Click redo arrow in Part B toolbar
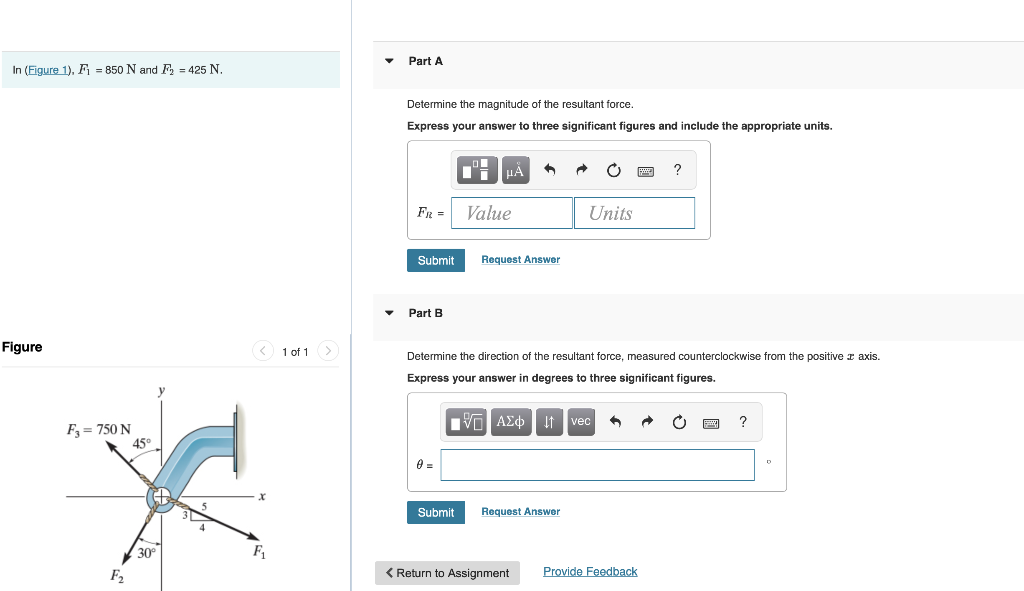This screenshot has width=1024, height=591. pos(647,422)
